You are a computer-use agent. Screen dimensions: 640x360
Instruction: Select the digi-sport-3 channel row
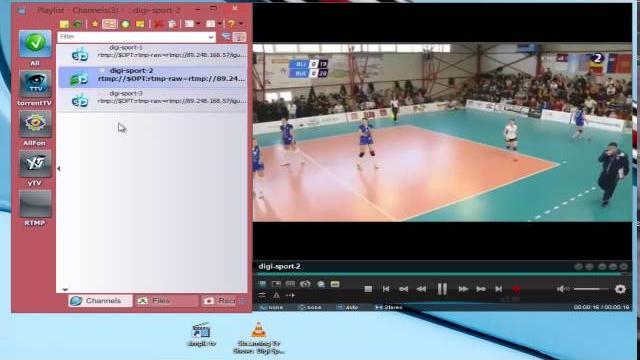[152, 100]
